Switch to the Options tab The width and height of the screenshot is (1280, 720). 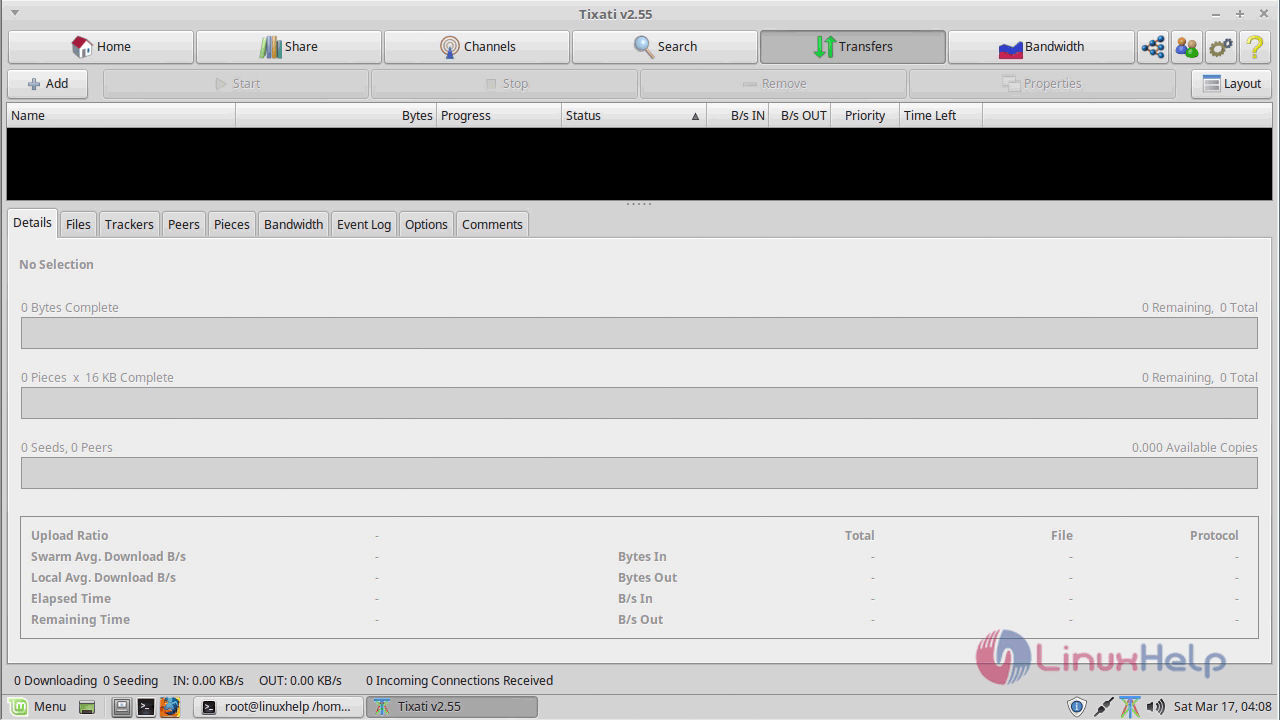(x=426, y=224)
